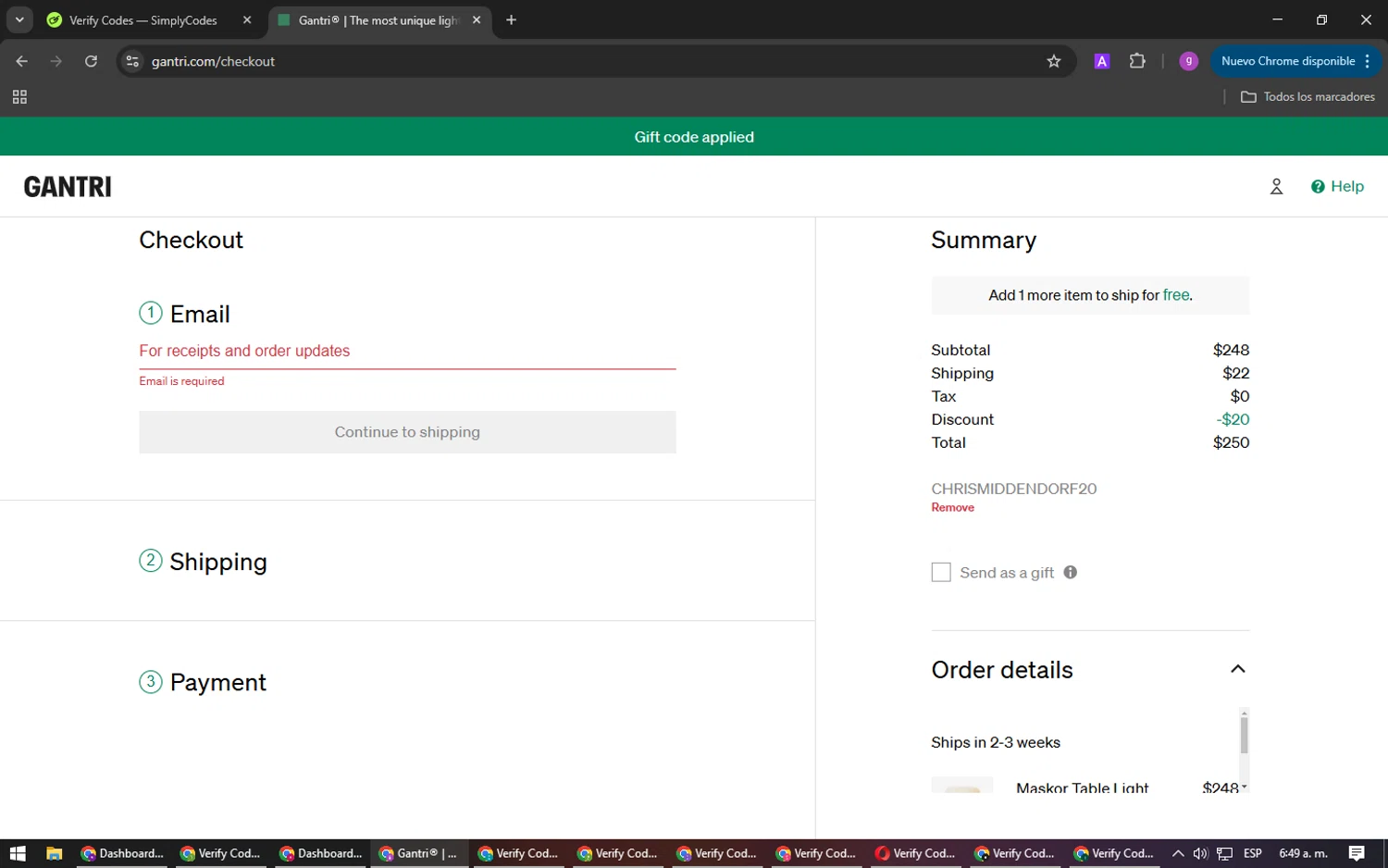Click the browser forward arrow
This screenshot has width=1388, height=868.
pos(56,61)
